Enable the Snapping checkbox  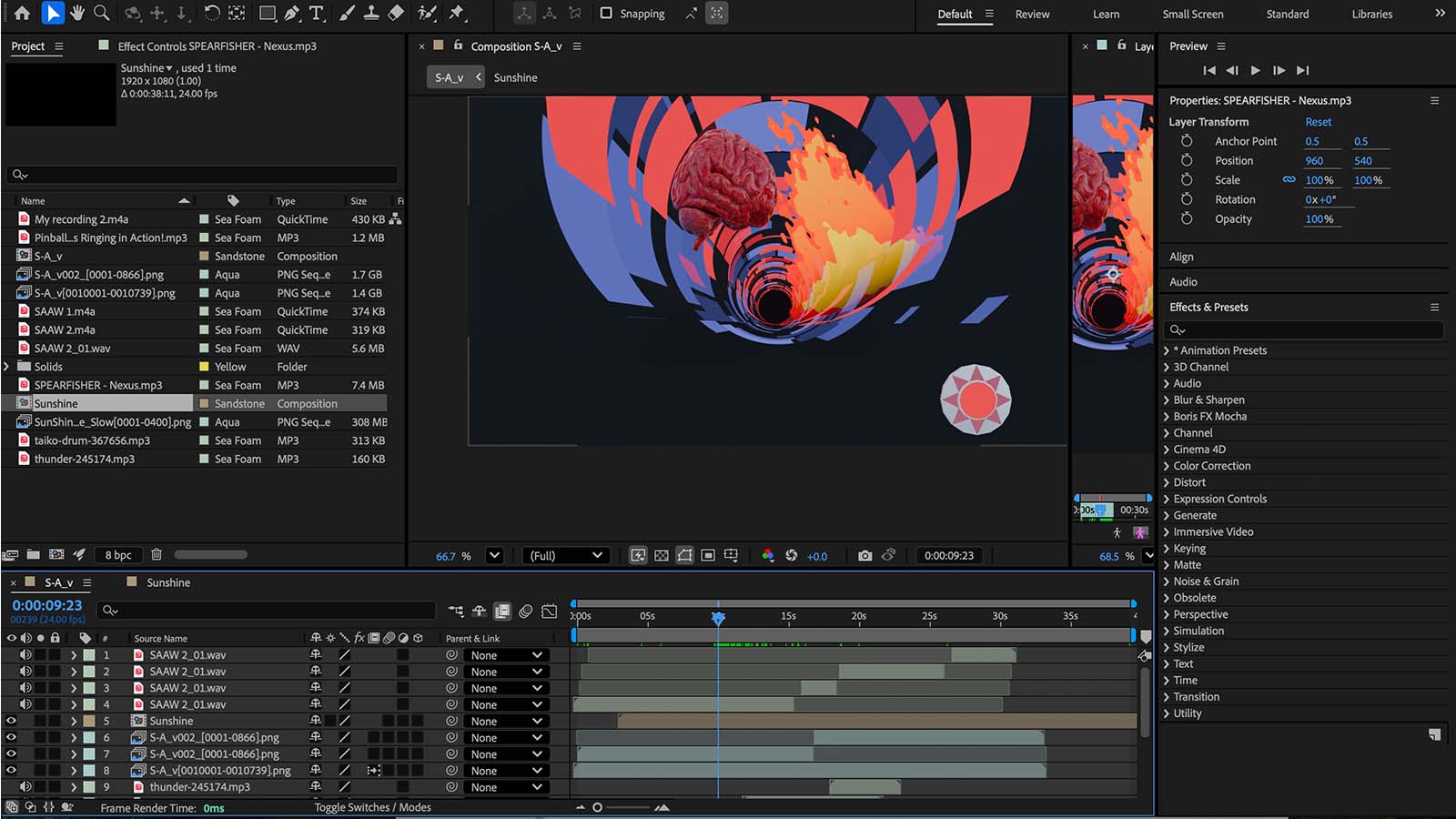click(x=606, y=14)
